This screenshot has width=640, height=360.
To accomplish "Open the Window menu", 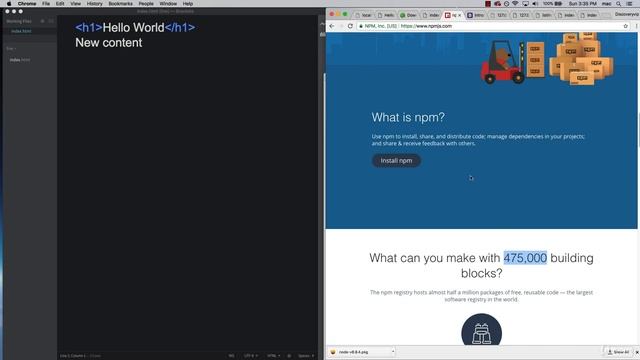I will pyautogui.click(x=168, y=4).
